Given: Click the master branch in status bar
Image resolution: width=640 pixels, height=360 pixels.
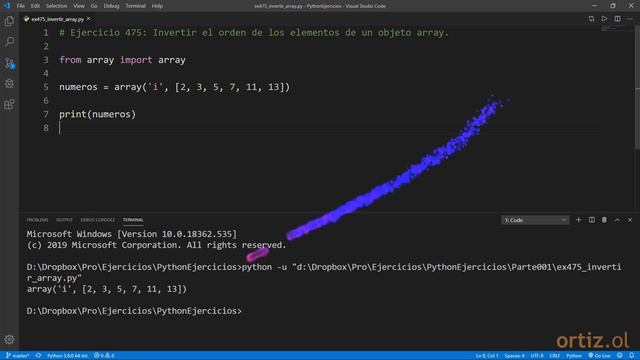Looking at the screenshot, I should coord(17,356).
